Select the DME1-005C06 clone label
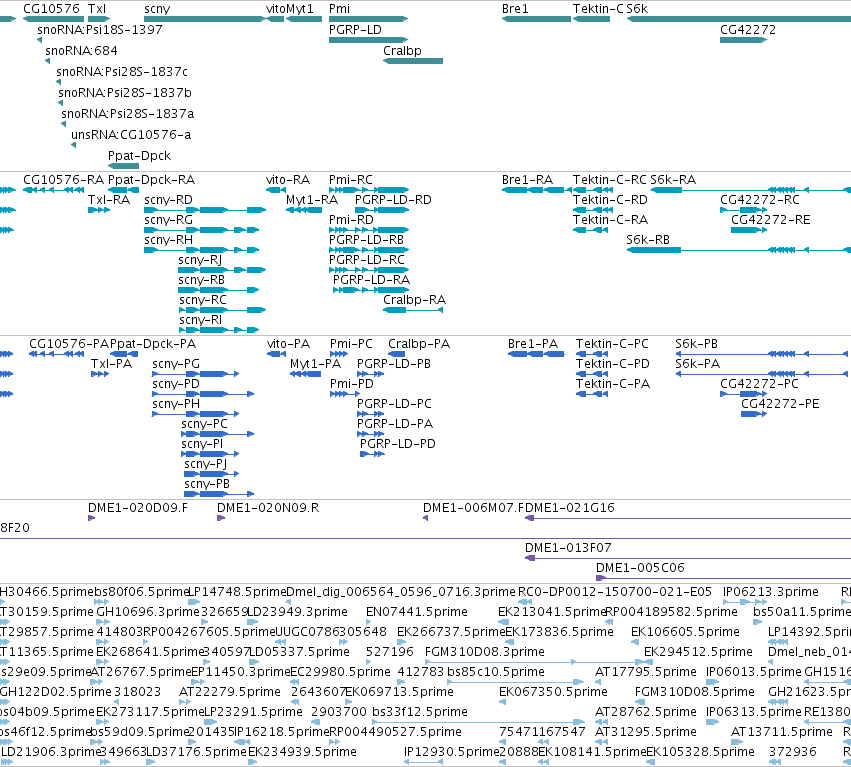851x767 pixels. (640, 568)
